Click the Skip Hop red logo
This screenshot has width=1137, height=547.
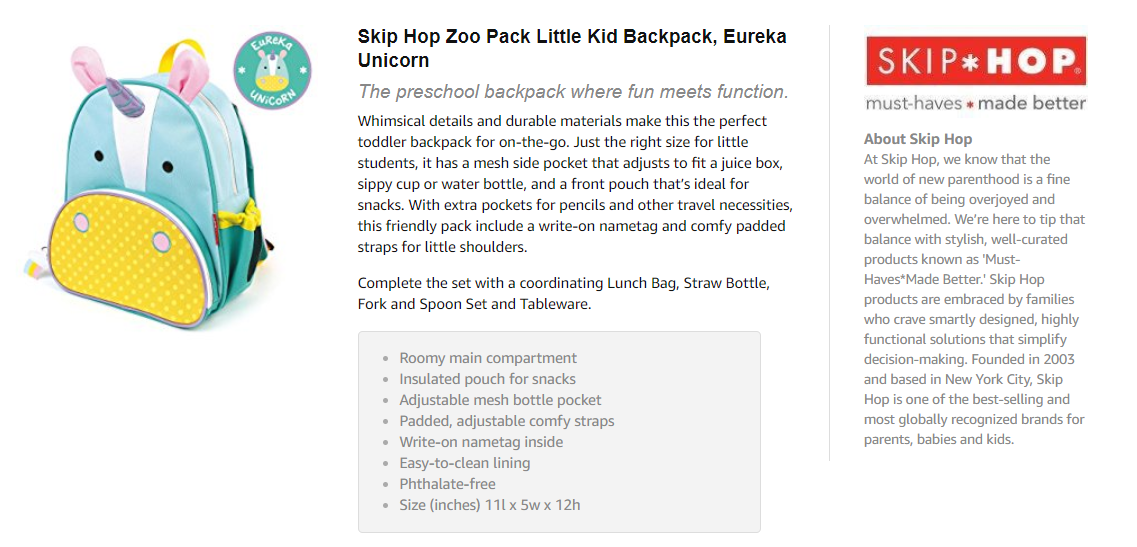(975, 62)
